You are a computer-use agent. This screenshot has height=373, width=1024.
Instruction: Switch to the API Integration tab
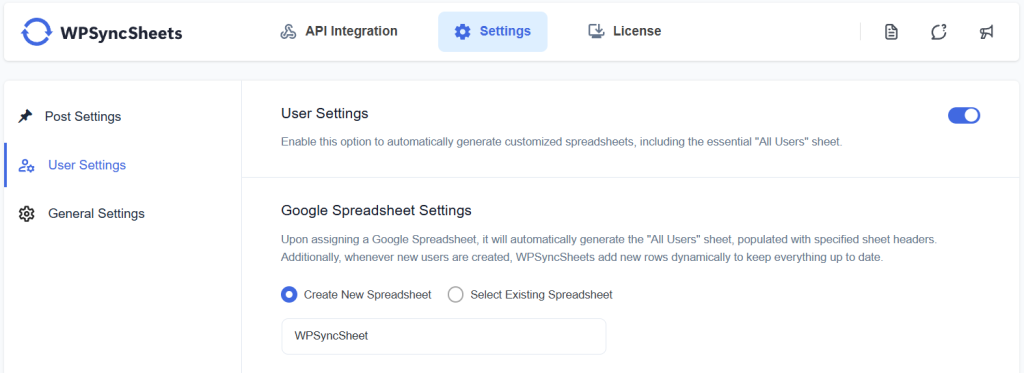pos(339,31)
